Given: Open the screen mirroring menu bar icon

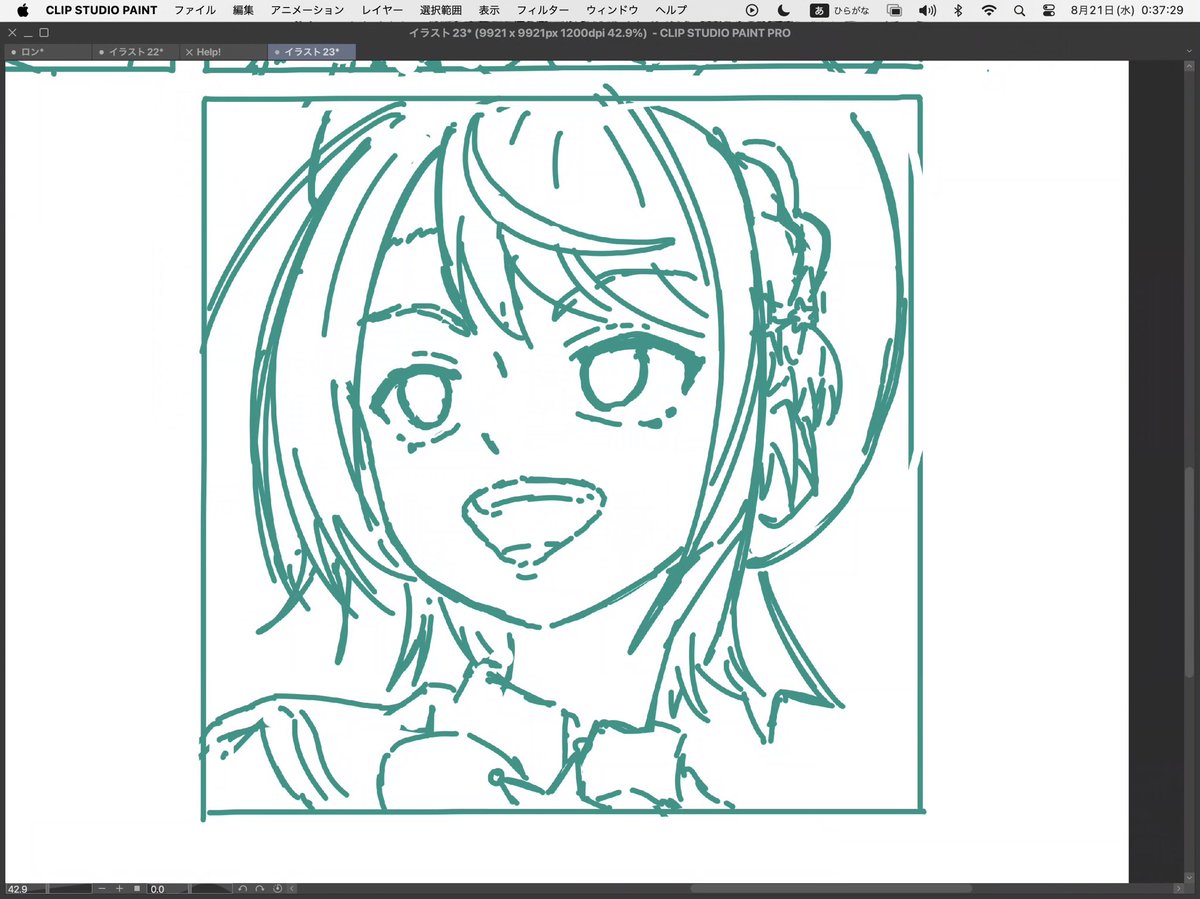Looking at the screenshot, I should click(894, 10).
